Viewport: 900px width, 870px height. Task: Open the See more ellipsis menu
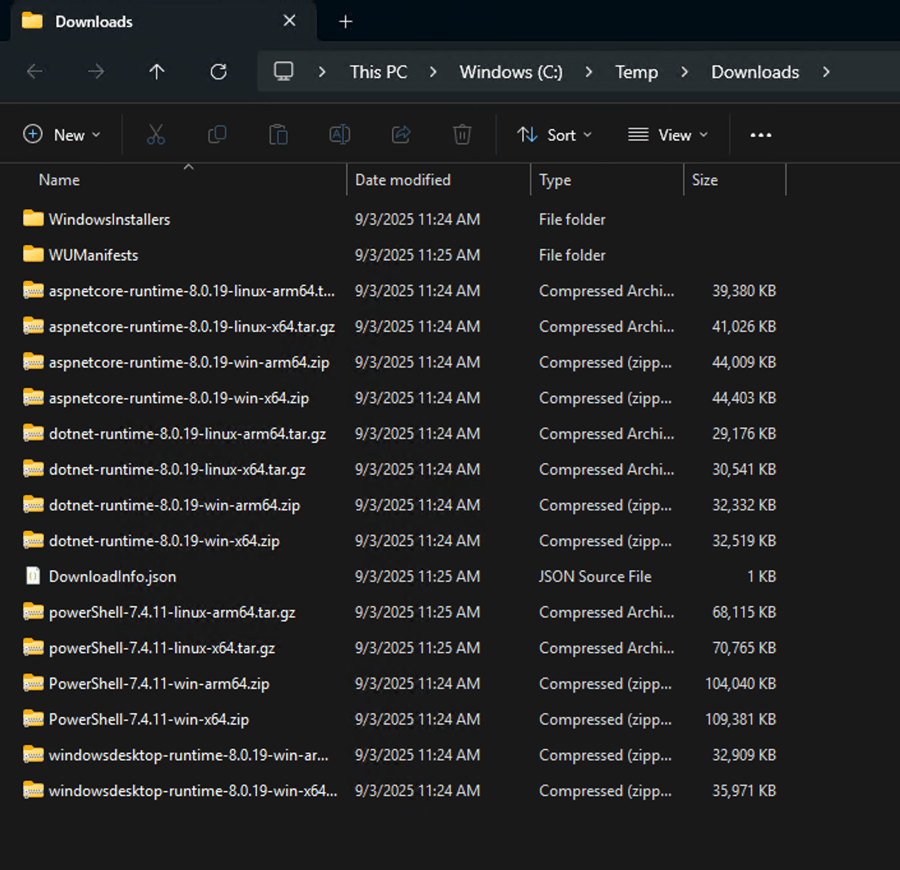coord(761,135)
